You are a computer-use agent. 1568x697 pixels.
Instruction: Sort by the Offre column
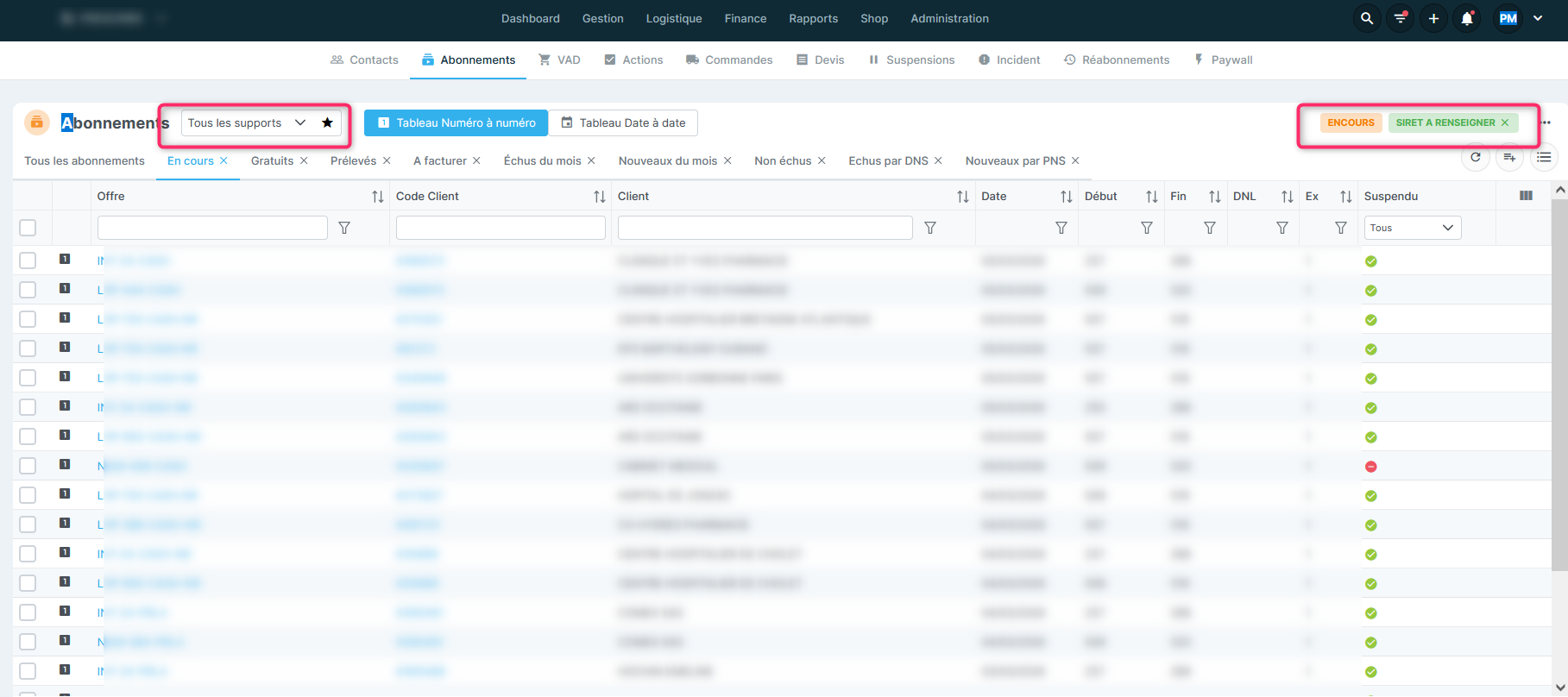point(377,197)
